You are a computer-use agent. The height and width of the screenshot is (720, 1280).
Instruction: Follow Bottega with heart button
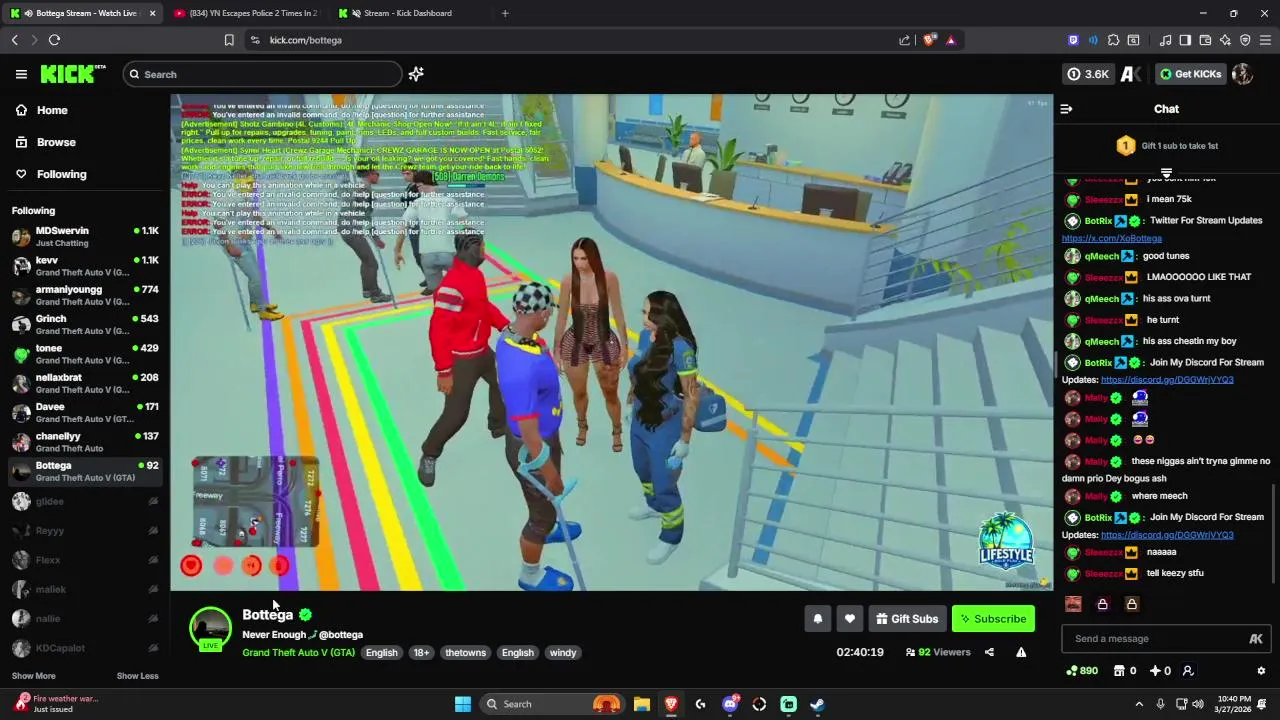[850, 619]
